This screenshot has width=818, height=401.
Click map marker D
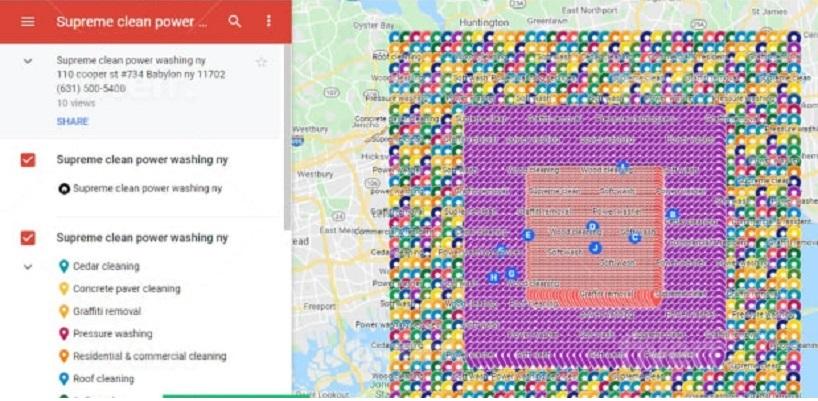point(592,226)
